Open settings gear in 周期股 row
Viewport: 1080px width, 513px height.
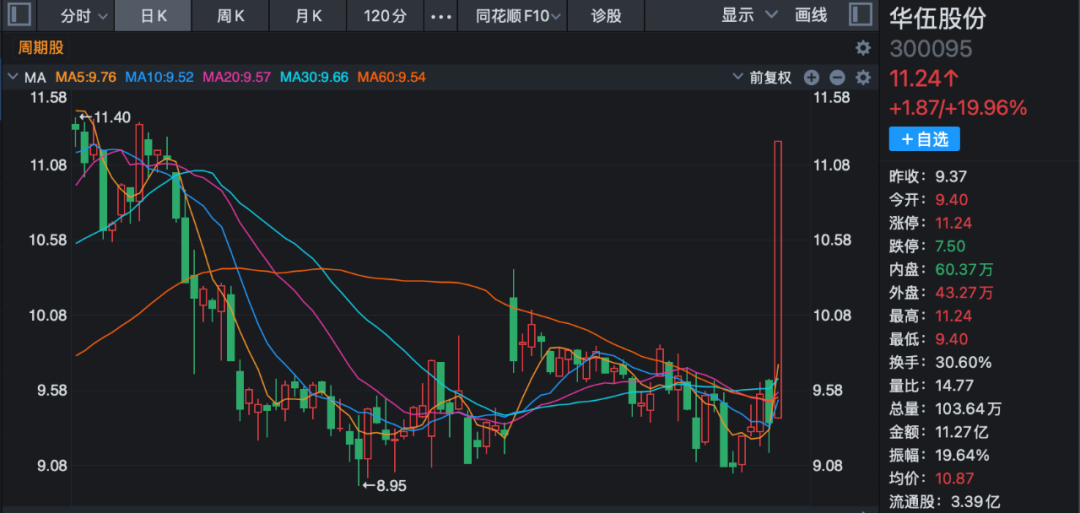(x=863, y=47)
